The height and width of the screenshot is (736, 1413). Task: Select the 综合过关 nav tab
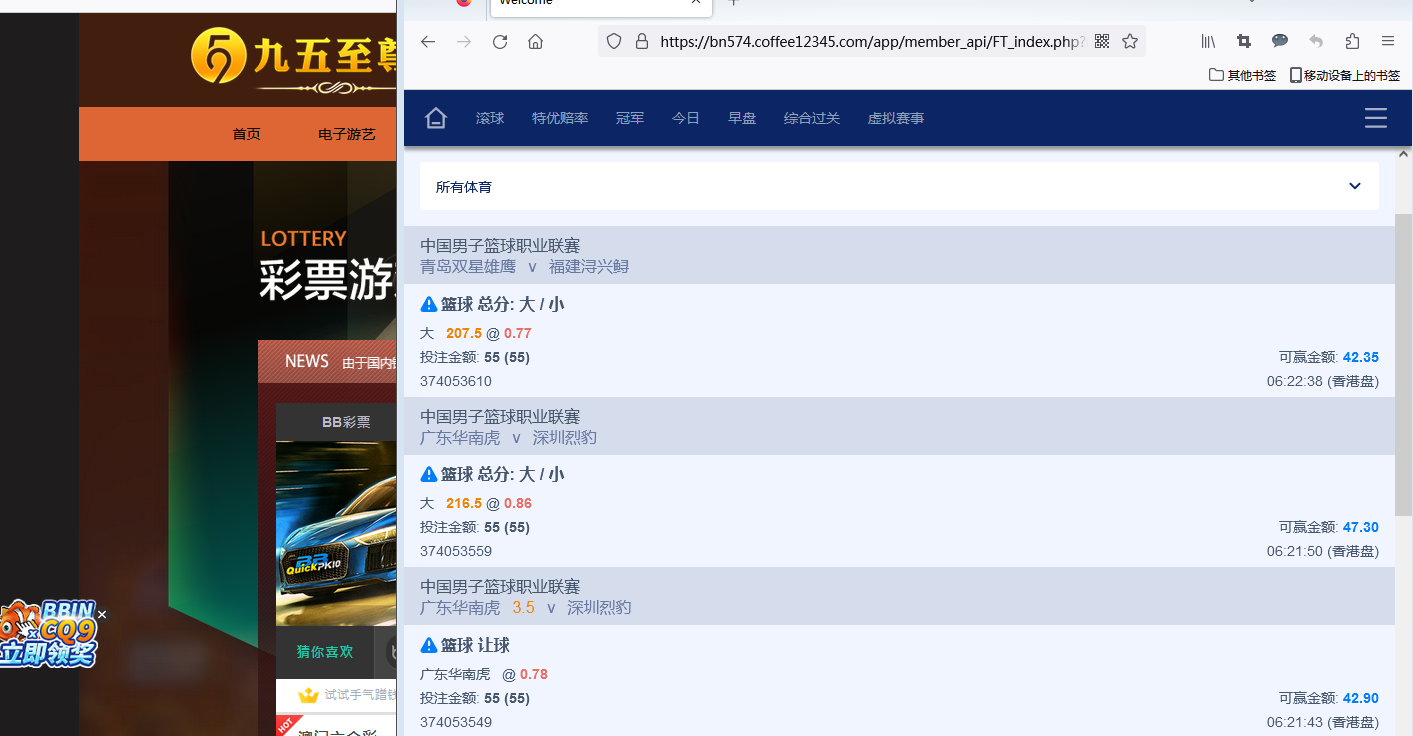[812, 118]
